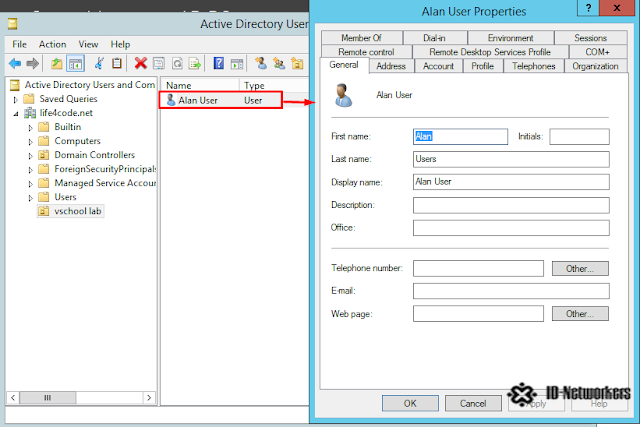Open the File menu
This screenshot has height=427, width=640.
(x=19, y=44)
